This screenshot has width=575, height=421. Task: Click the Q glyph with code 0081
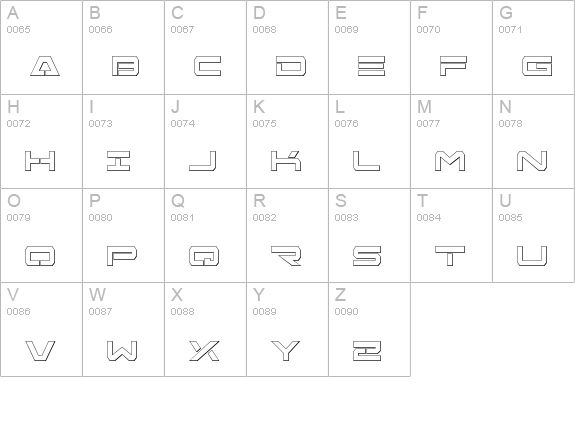(204, 256)
